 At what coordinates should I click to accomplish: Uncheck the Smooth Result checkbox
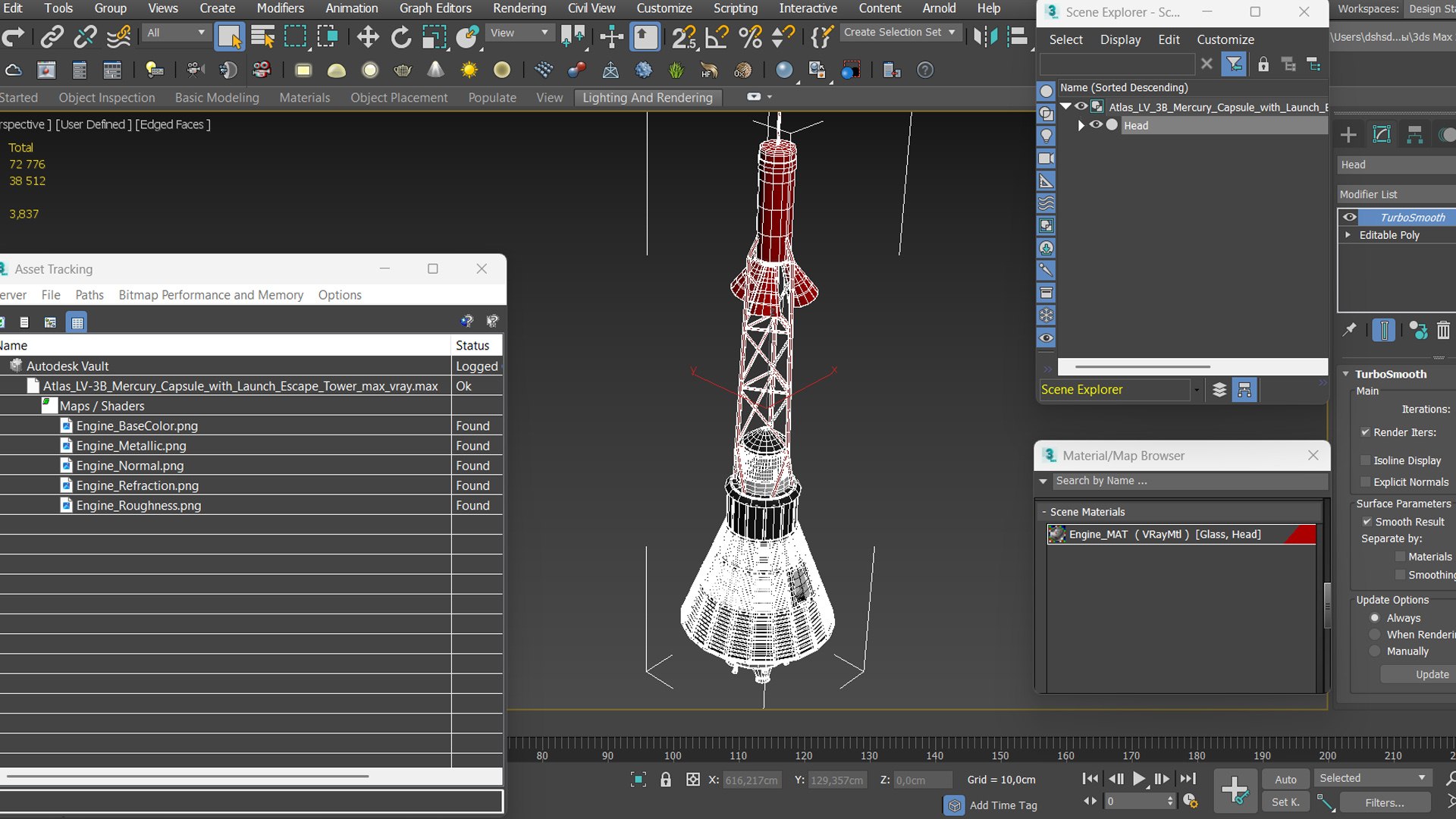point(1367,522)
